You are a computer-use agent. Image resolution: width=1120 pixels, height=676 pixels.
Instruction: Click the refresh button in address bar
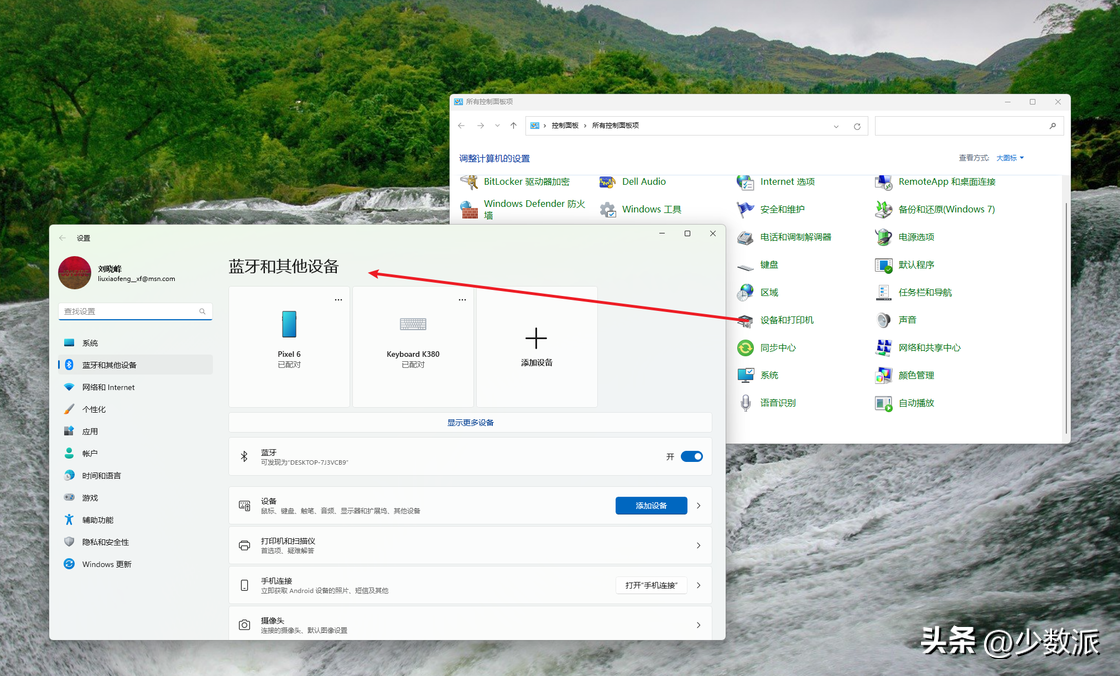coord(857,126)
